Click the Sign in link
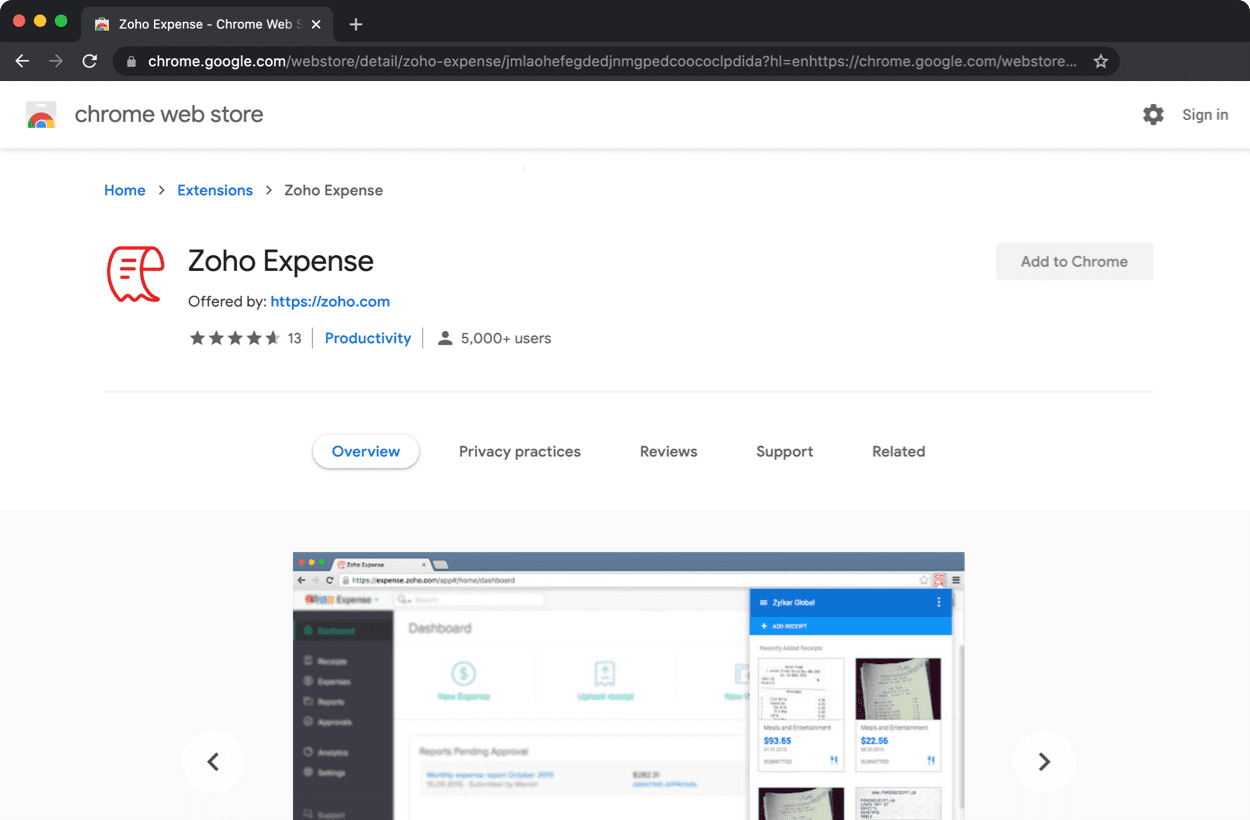1250x820 pixels. click(x=1204, y=114)
